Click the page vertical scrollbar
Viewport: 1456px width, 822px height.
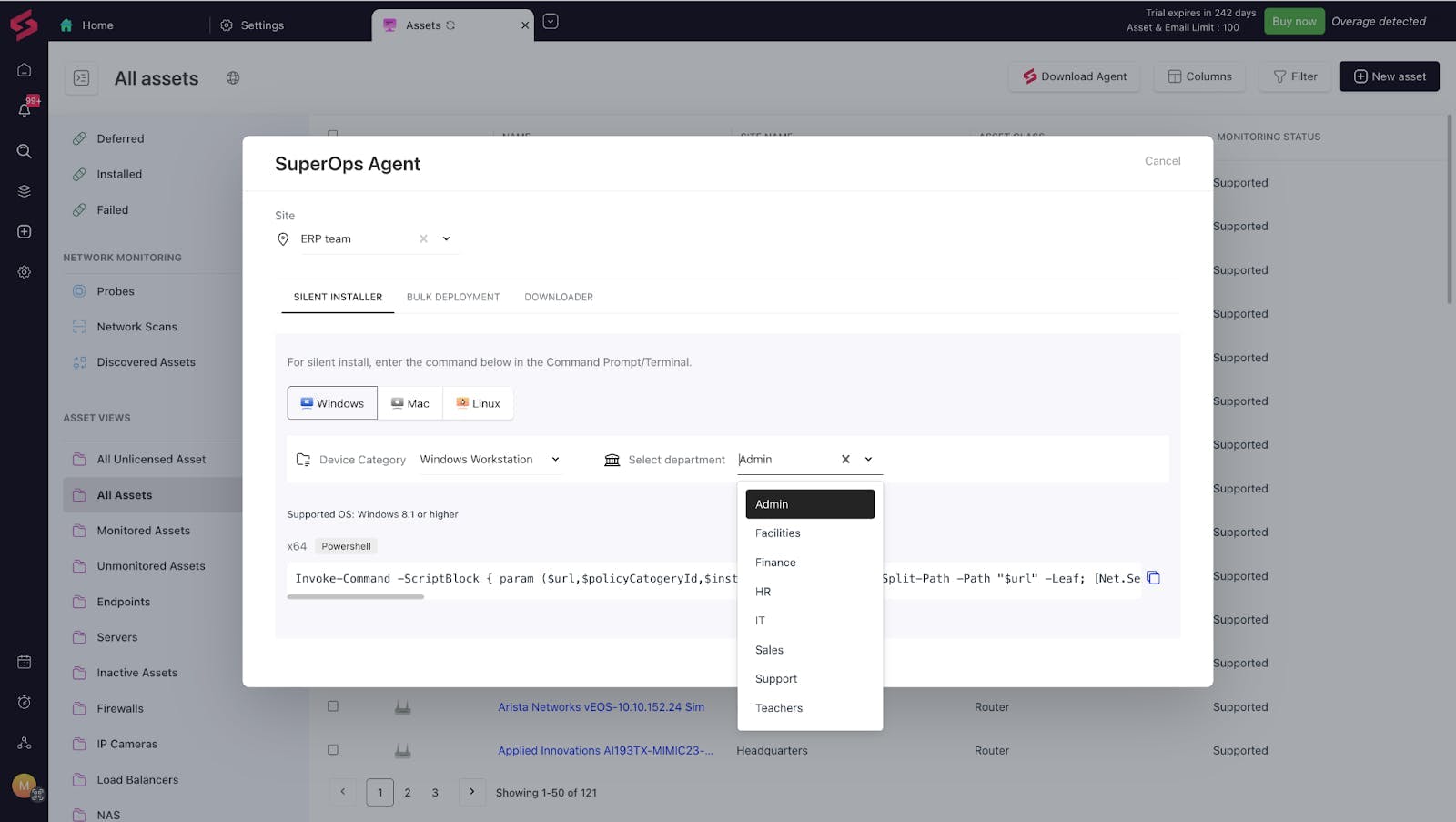click(x=1450, y=209)
